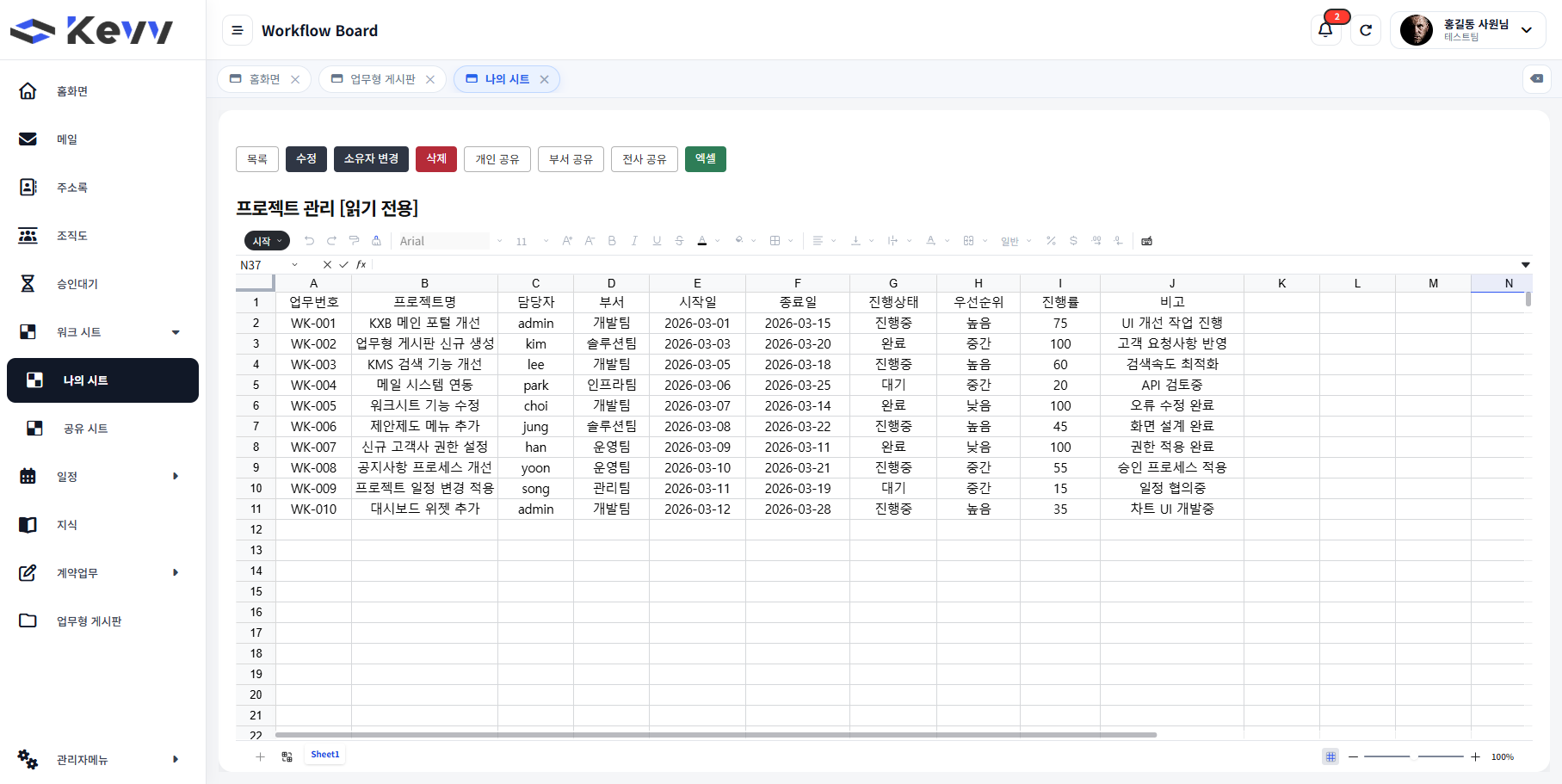Add a new sheet with plus icon
Viewport: 1562px width, 784px height.
[x=260, y=756]
